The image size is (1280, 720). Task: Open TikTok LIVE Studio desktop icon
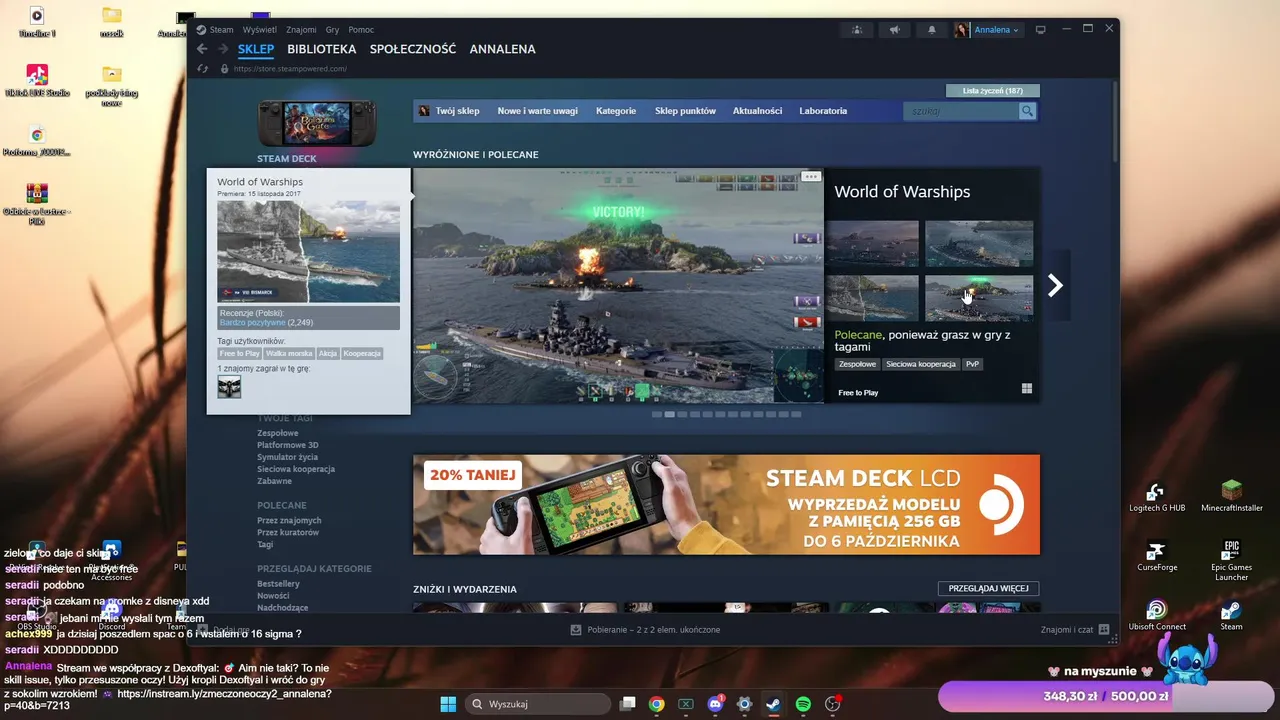(36, 80)
